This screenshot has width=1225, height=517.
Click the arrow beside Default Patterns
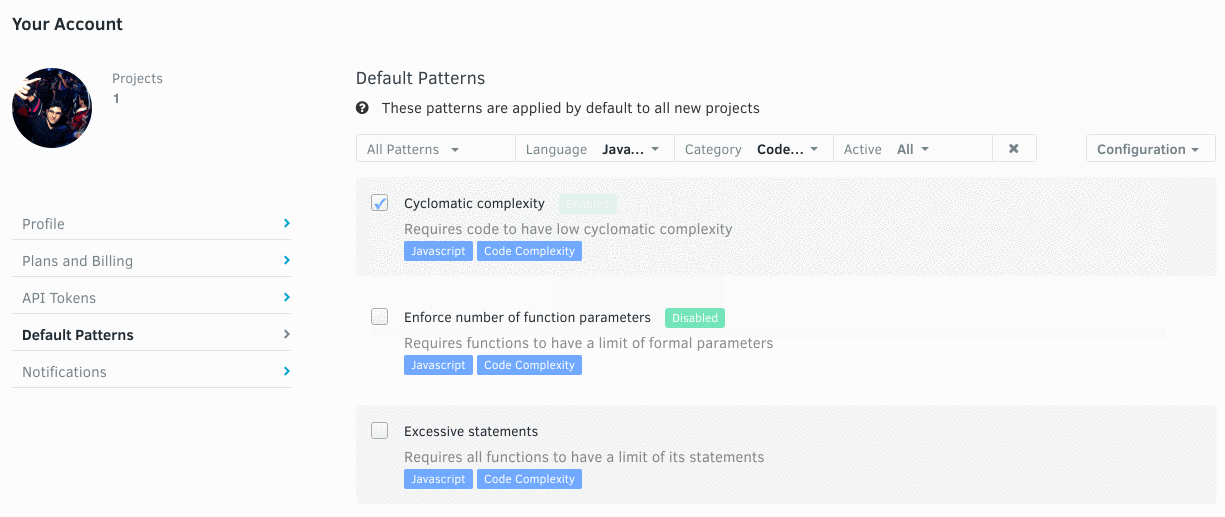[x=286, y=334]
